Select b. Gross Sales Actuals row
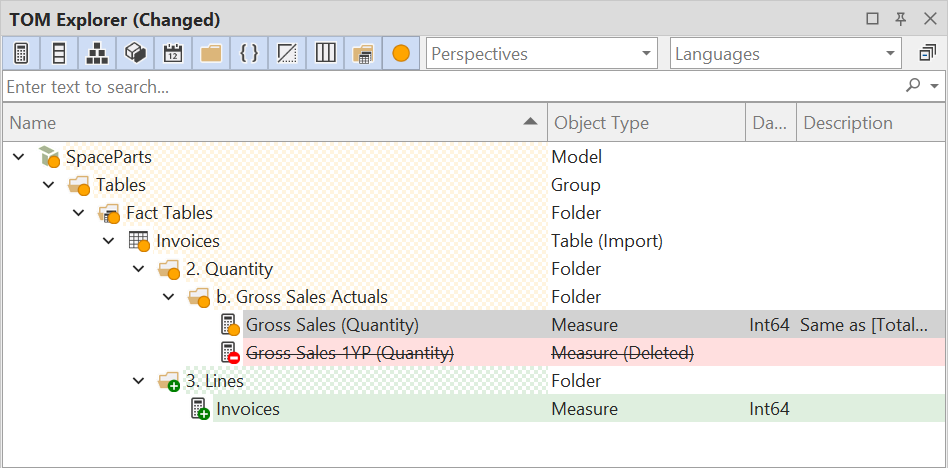 (x=302, y=297)
